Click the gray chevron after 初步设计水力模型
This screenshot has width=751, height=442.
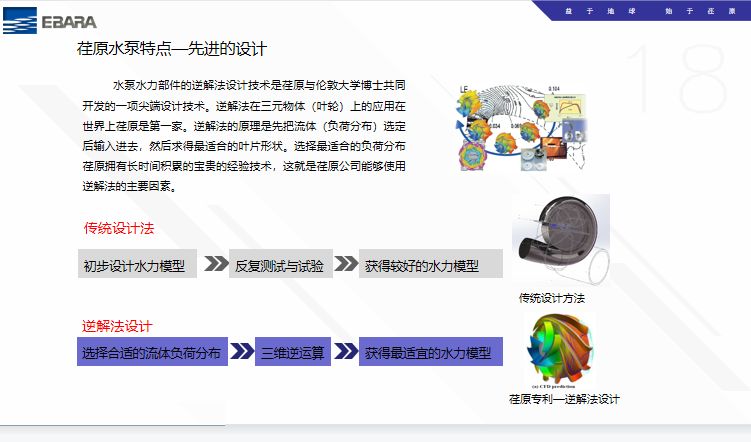[x=215, y=264]
